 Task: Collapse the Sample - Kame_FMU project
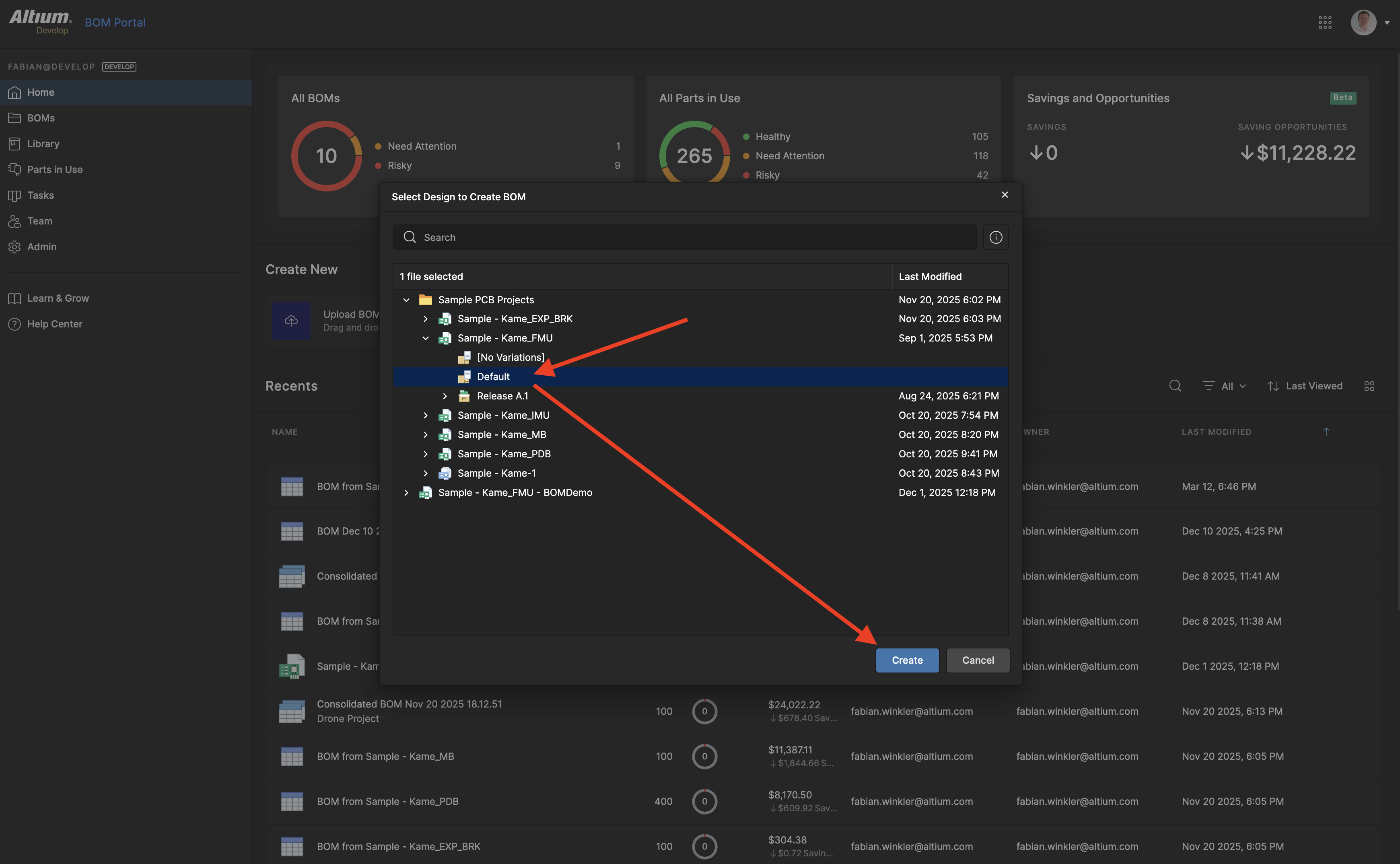pos(426,338)
